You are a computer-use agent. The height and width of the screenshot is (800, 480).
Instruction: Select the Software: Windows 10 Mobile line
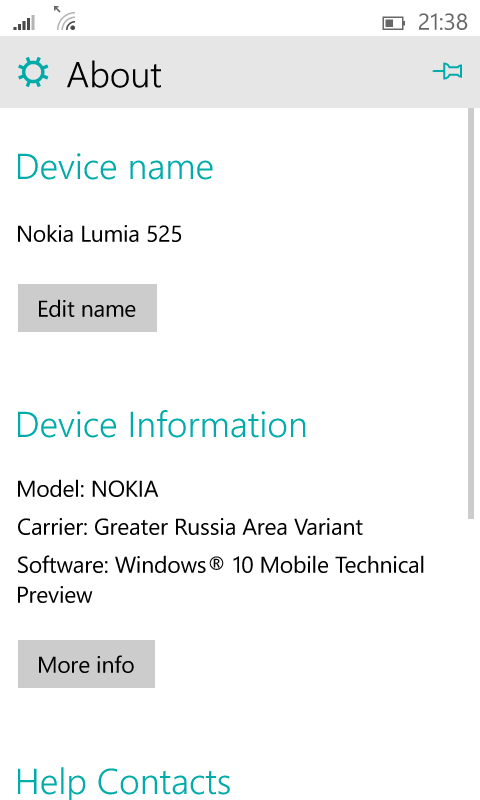tap(221, 580)
